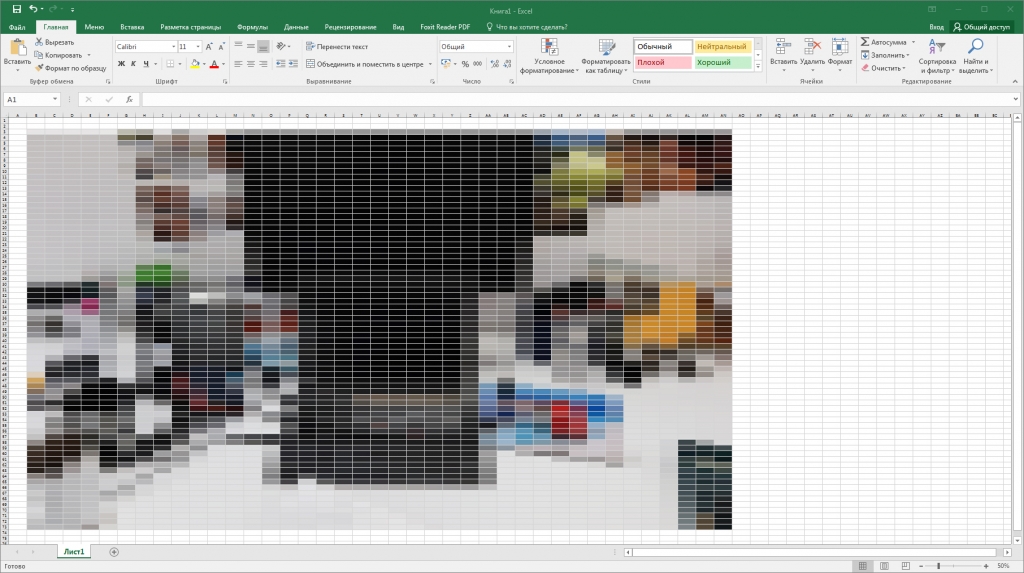Click the Вставить paste clipboard icon
1024x573 pixels.
[x=18, y=48]
